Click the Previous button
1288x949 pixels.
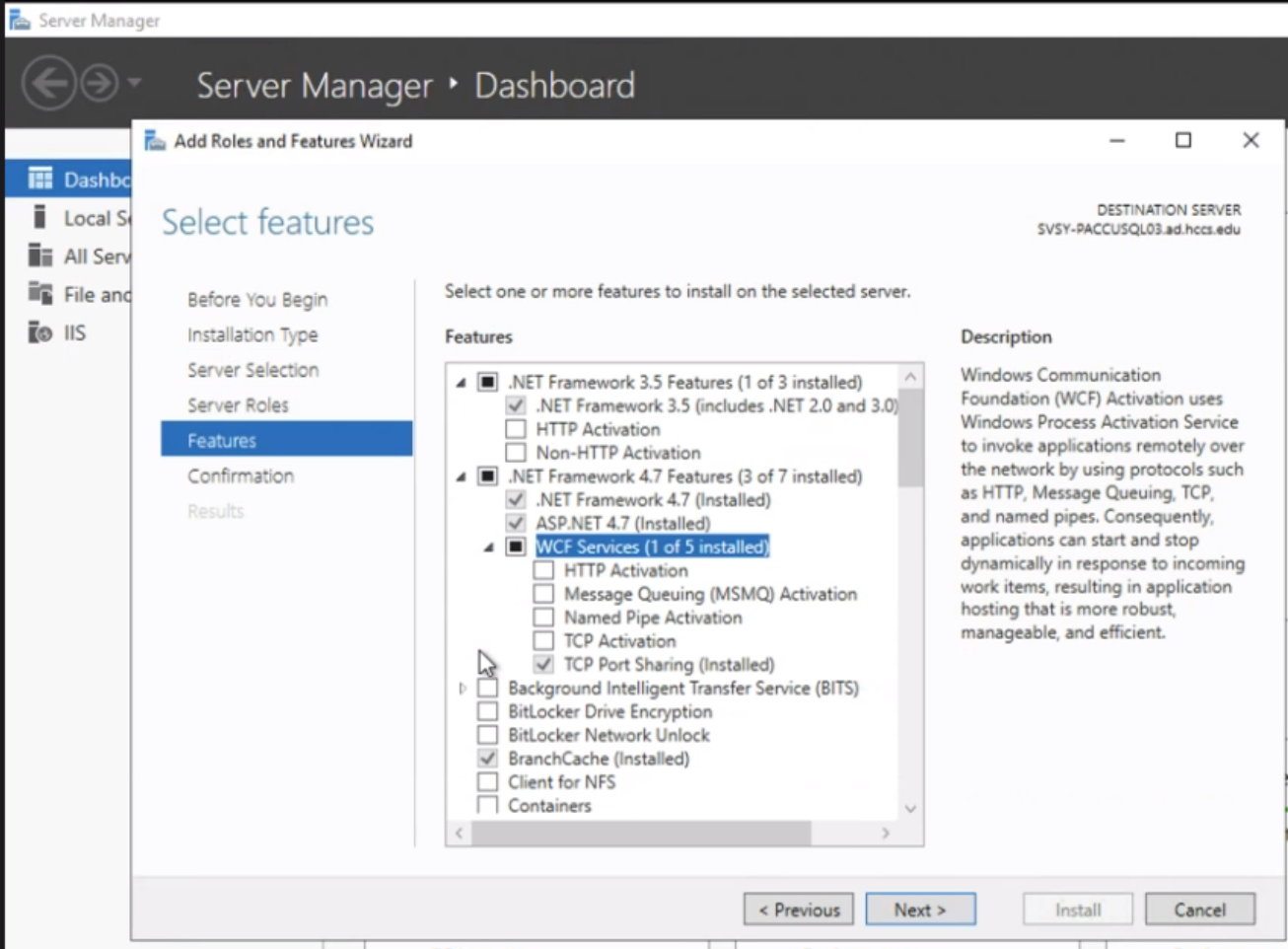pyautogui.click(x=799, y=910)
